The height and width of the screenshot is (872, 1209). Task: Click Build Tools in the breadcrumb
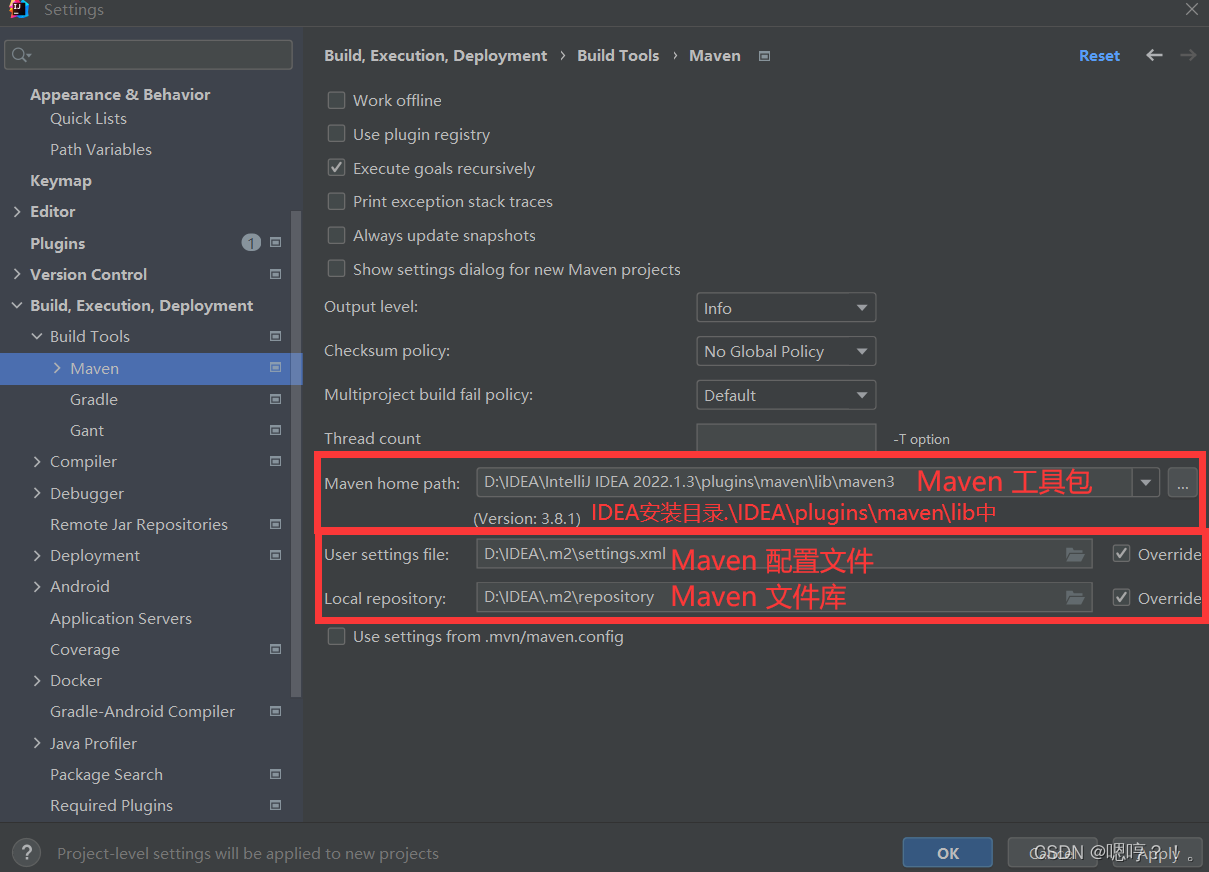(x=618, y=56)
